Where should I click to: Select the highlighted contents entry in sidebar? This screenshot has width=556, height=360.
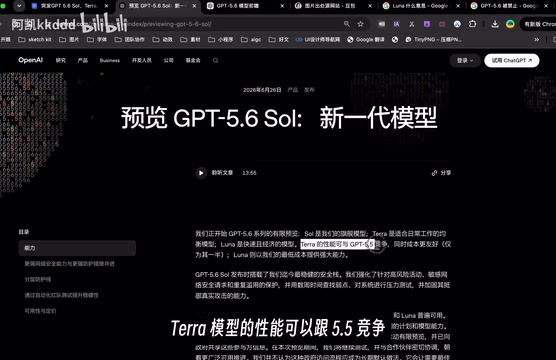pos(77,248)
